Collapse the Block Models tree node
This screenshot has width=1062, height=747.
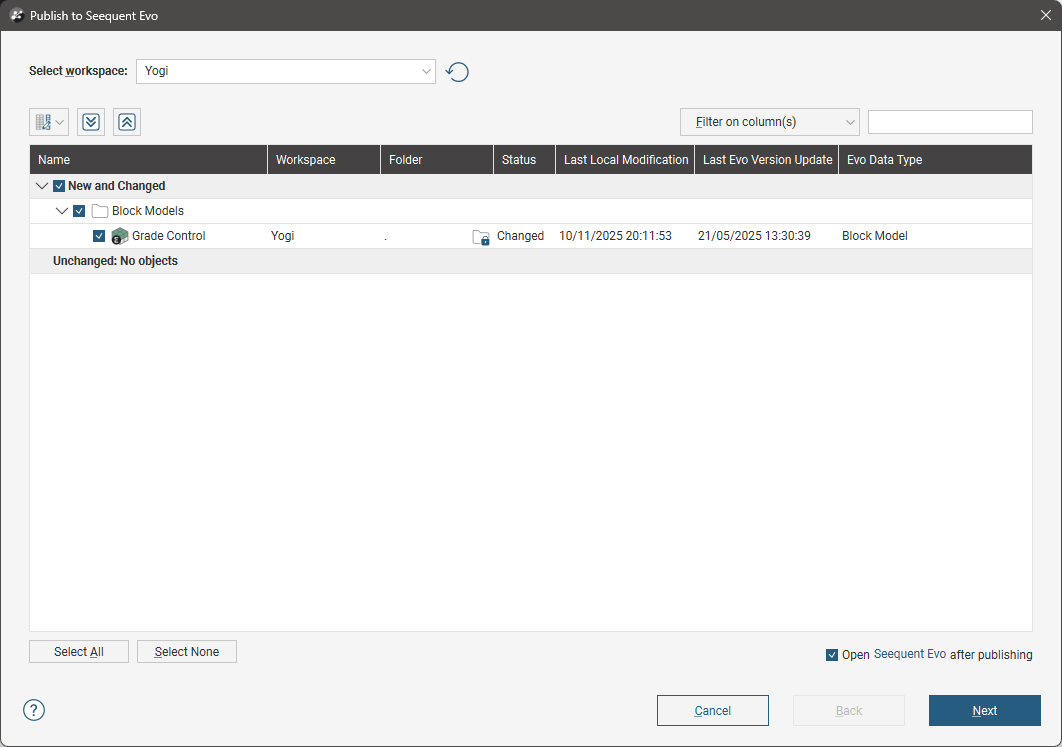(x=62, y=211)
